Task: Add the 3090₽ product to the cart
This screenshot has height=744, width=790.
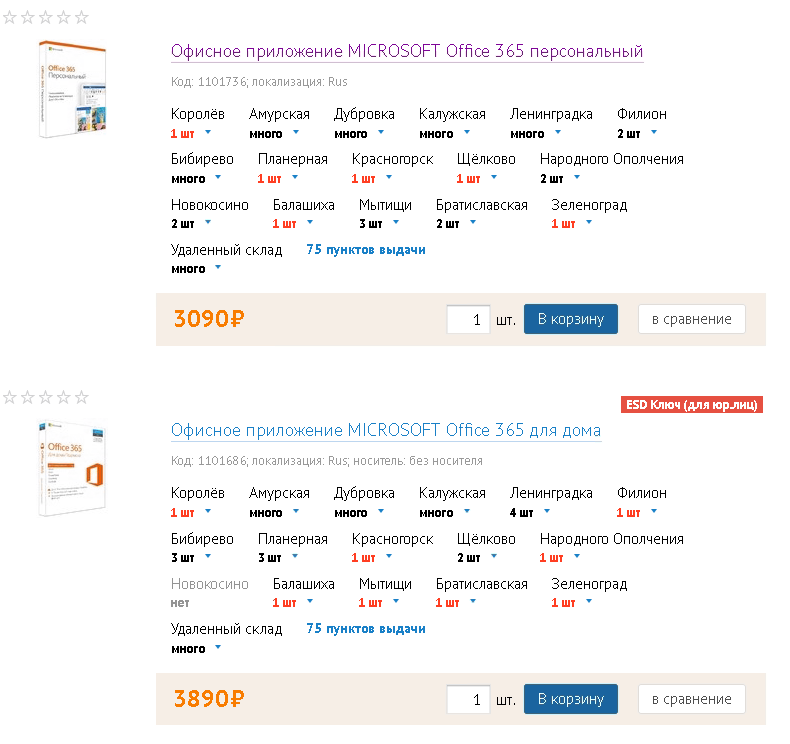Action: [571, 319]
